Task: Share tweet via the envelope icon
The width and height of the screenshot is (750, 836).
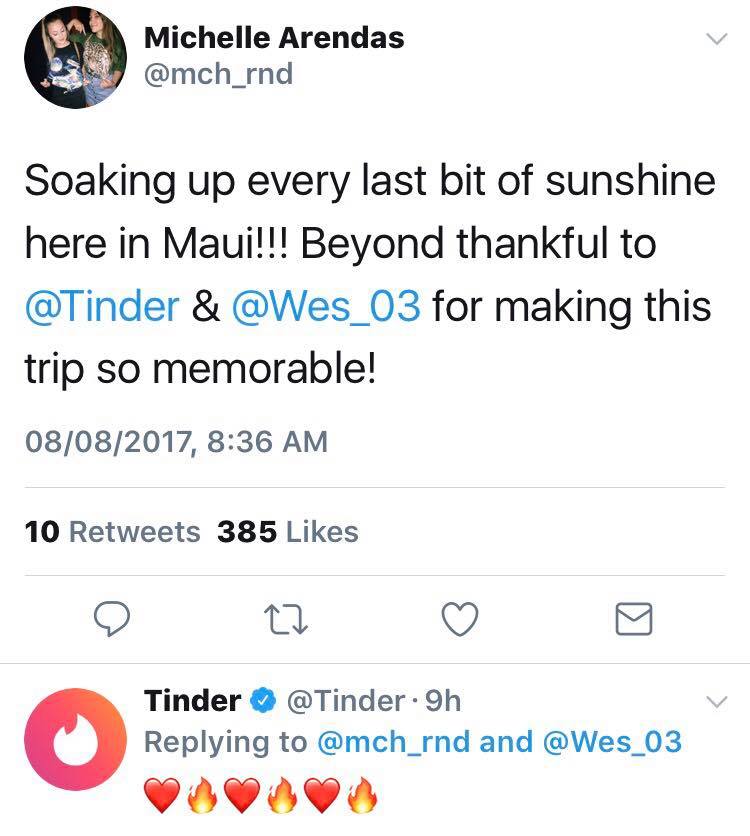Action: [x=633, y=620]
